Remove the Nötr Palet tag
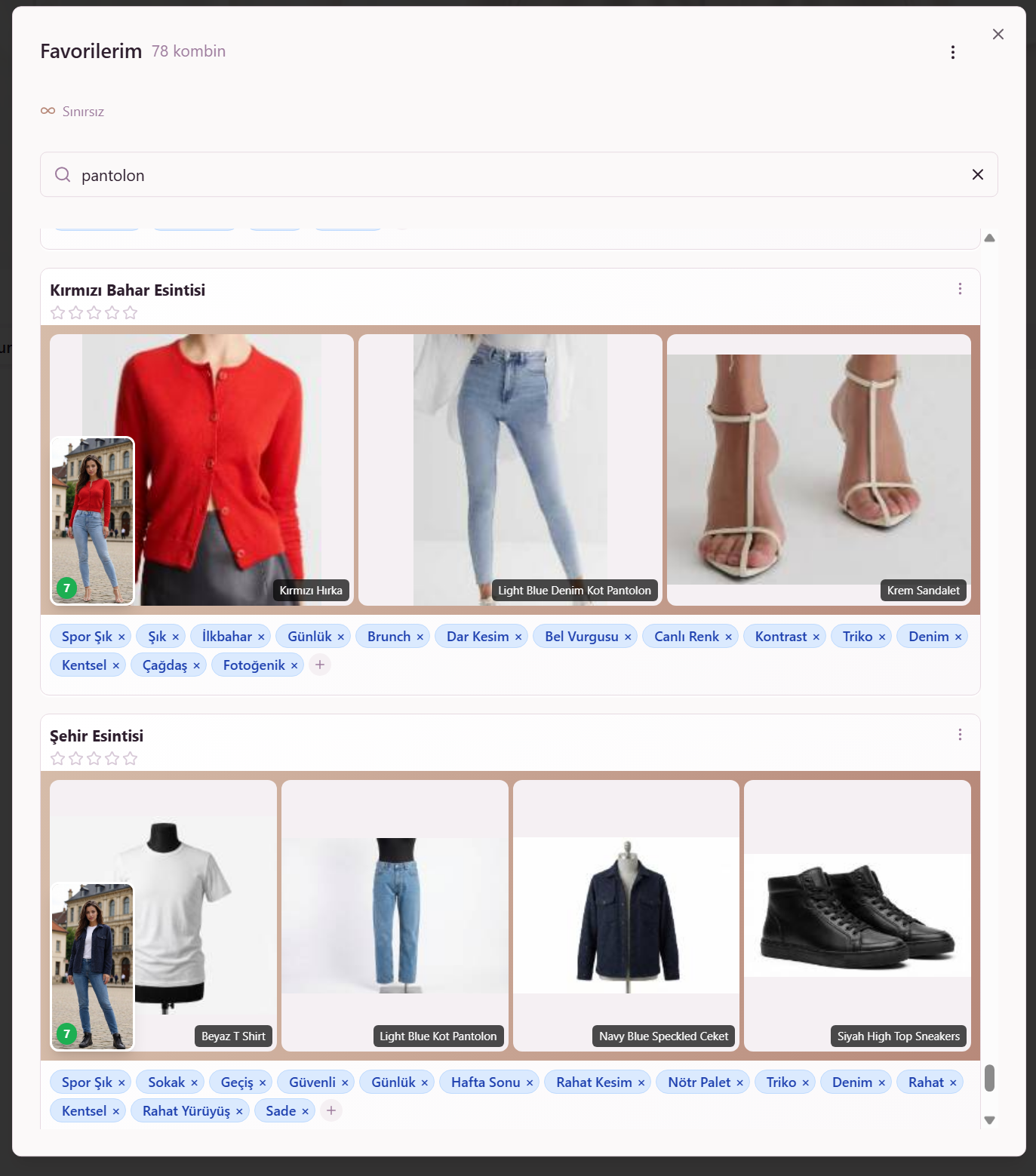The image size is (1036, 1176). tap(740, 1083)
